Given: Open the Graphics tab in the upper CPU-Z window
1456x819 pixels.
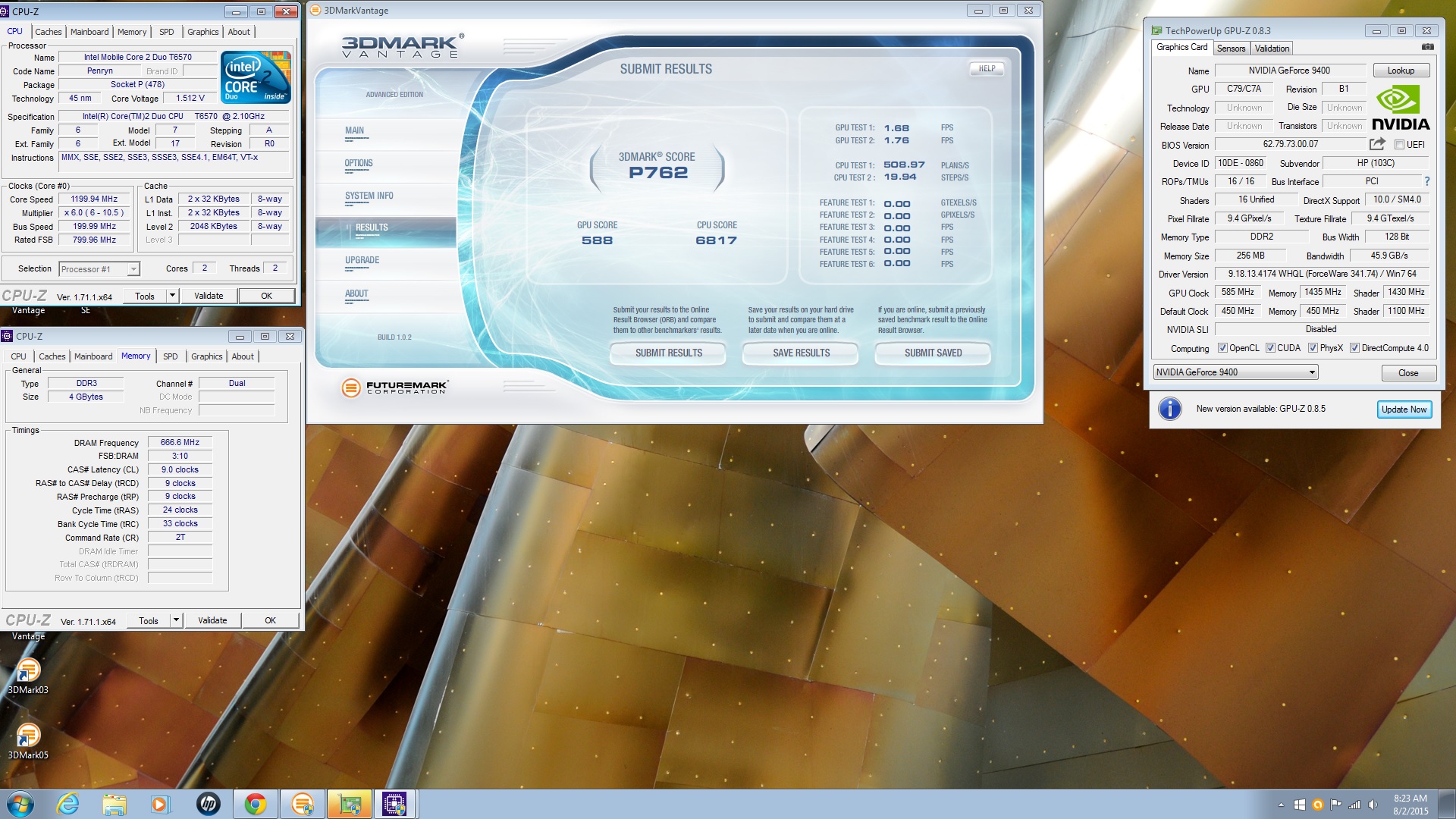Looking at the screenshot, I should [x=202, y=32].
